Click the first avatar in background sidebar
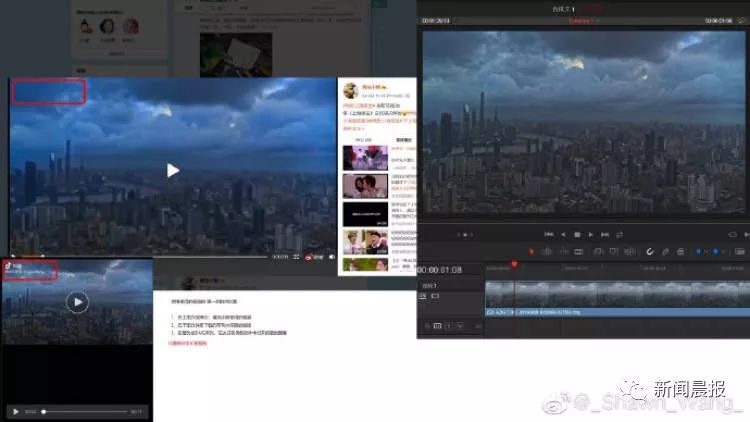 point(85,26)
